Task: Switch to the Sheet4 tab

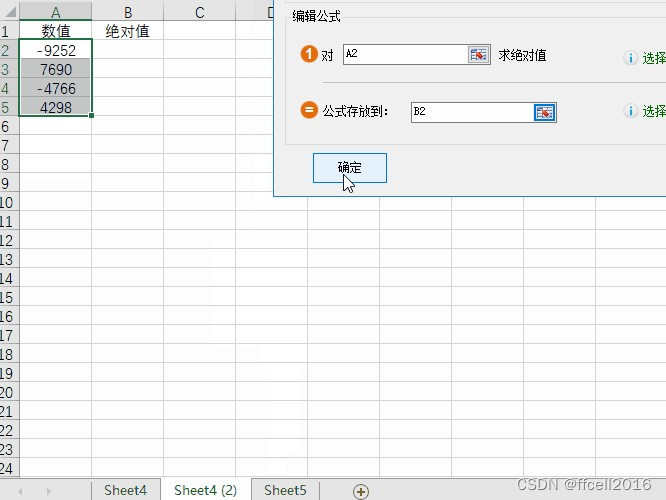Action: (125, 490)
